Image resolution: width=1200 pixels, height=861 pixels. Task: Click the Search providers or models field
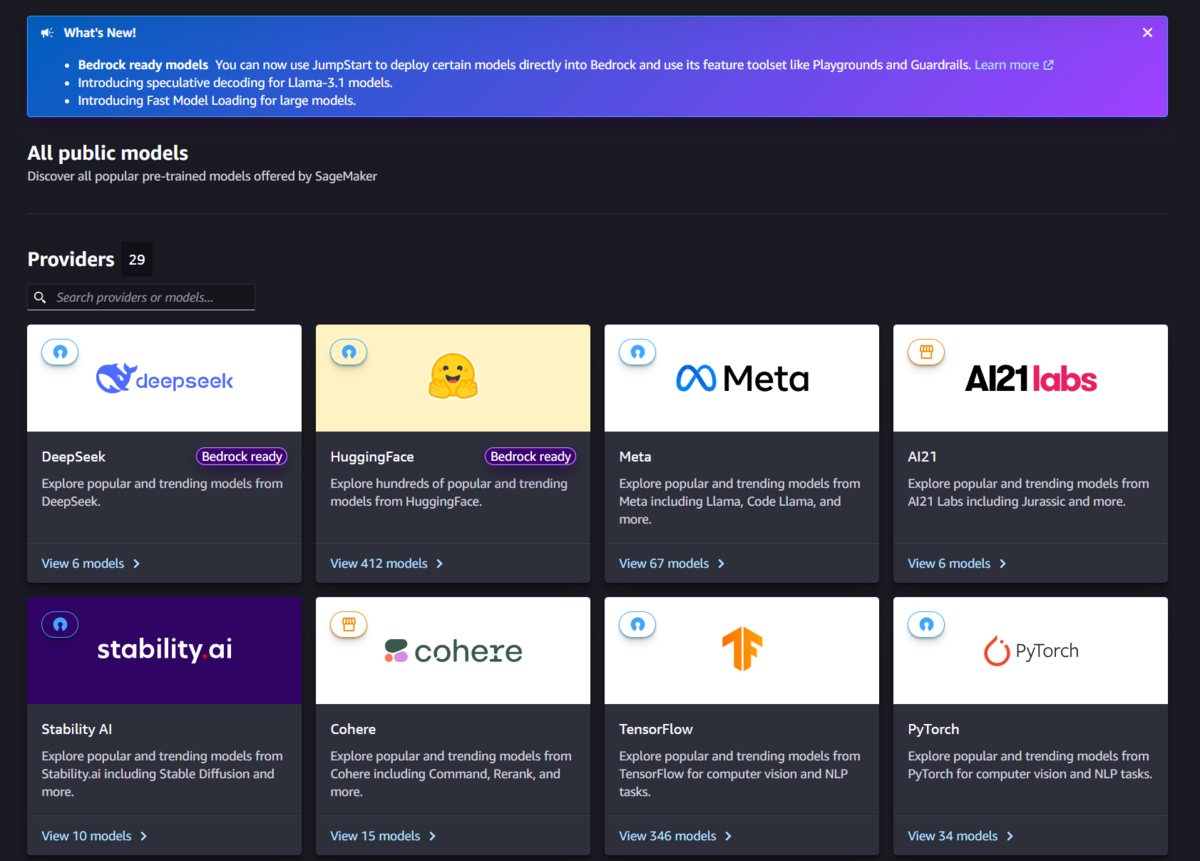tap(141, 297)
